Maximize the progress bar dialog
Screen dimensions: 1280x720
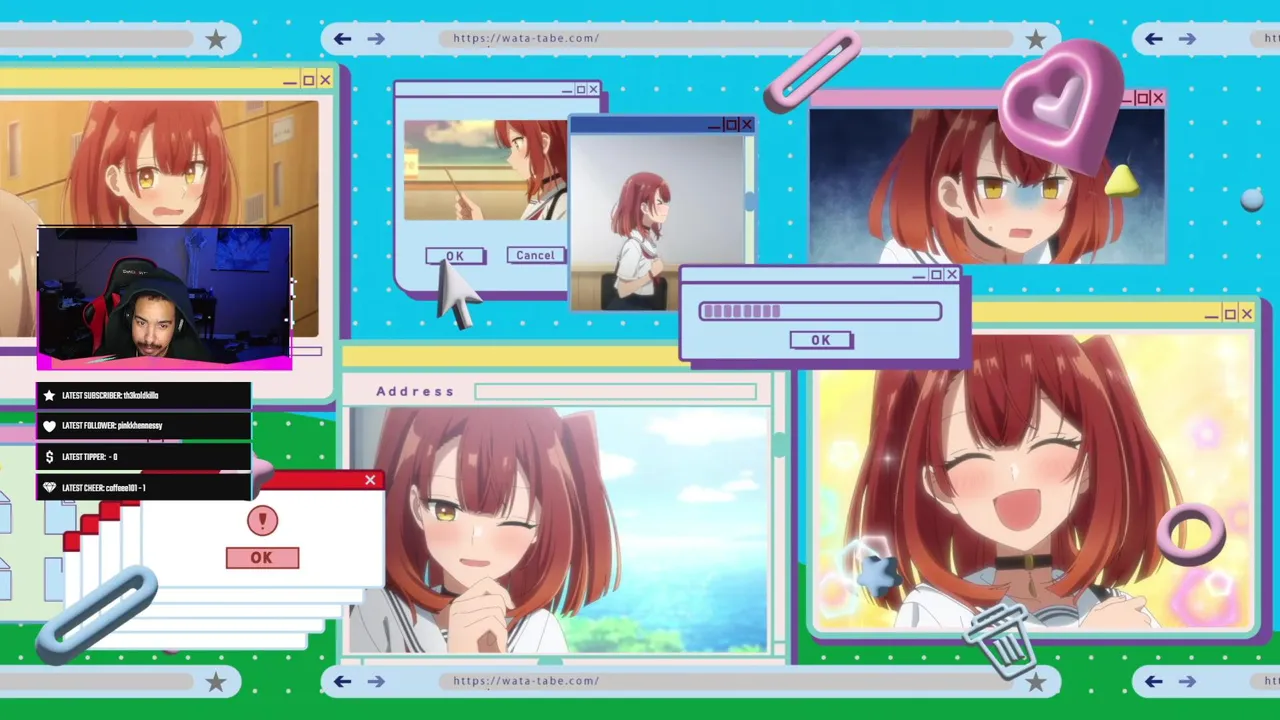935,274
